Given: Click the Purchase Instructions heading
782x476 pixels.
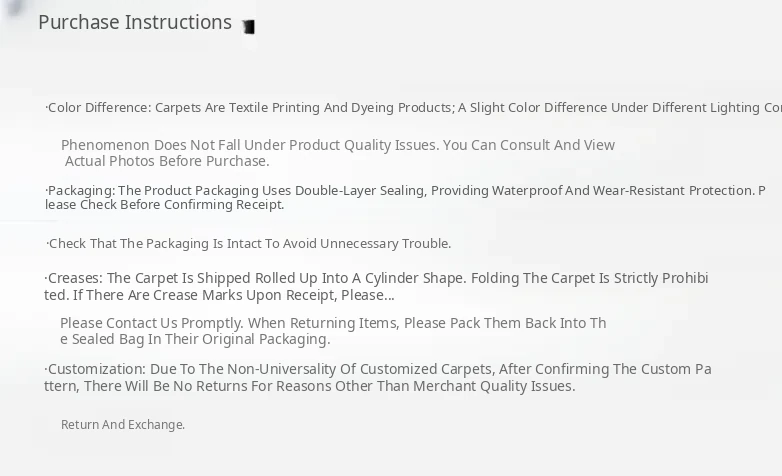Looking at the screenshot, I should pos(135,22).
